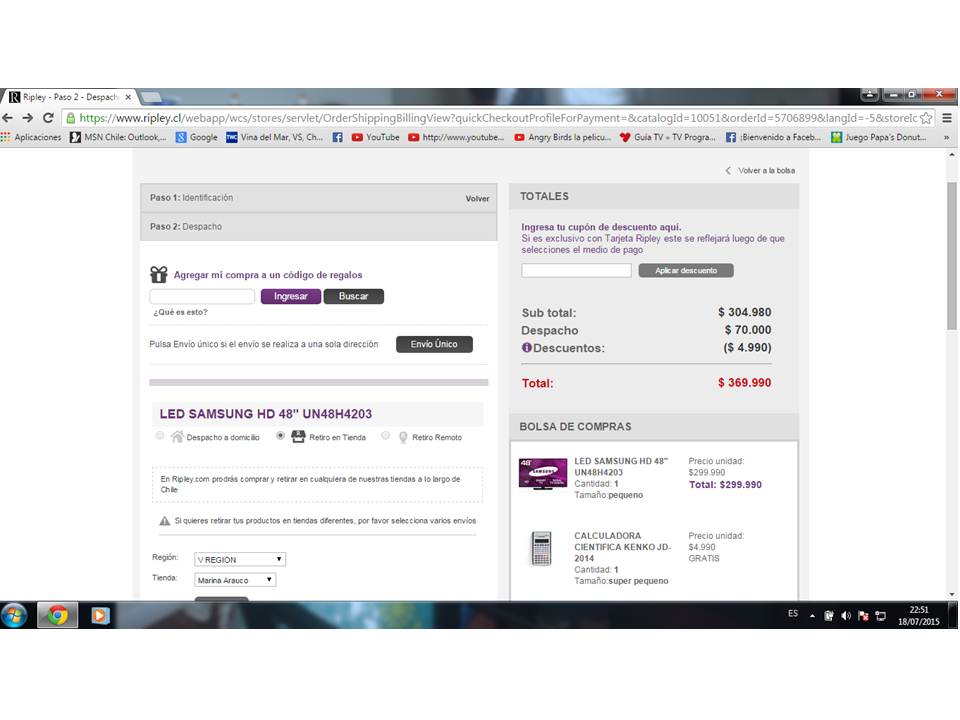Click Aplicar descuento button
The height and width of the screenshot is (720, 960).
686,271
